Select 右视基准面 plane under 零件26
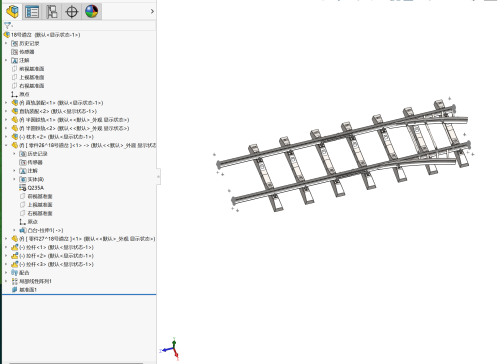 [x=23, y=213]
